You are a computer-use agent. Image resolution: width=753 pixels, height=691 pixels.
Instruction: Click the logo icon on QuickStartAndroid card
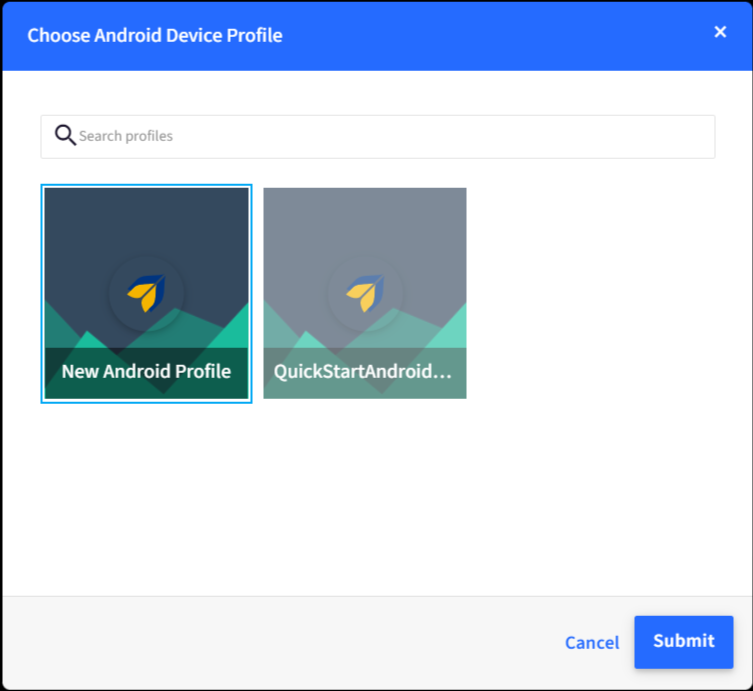365,293
